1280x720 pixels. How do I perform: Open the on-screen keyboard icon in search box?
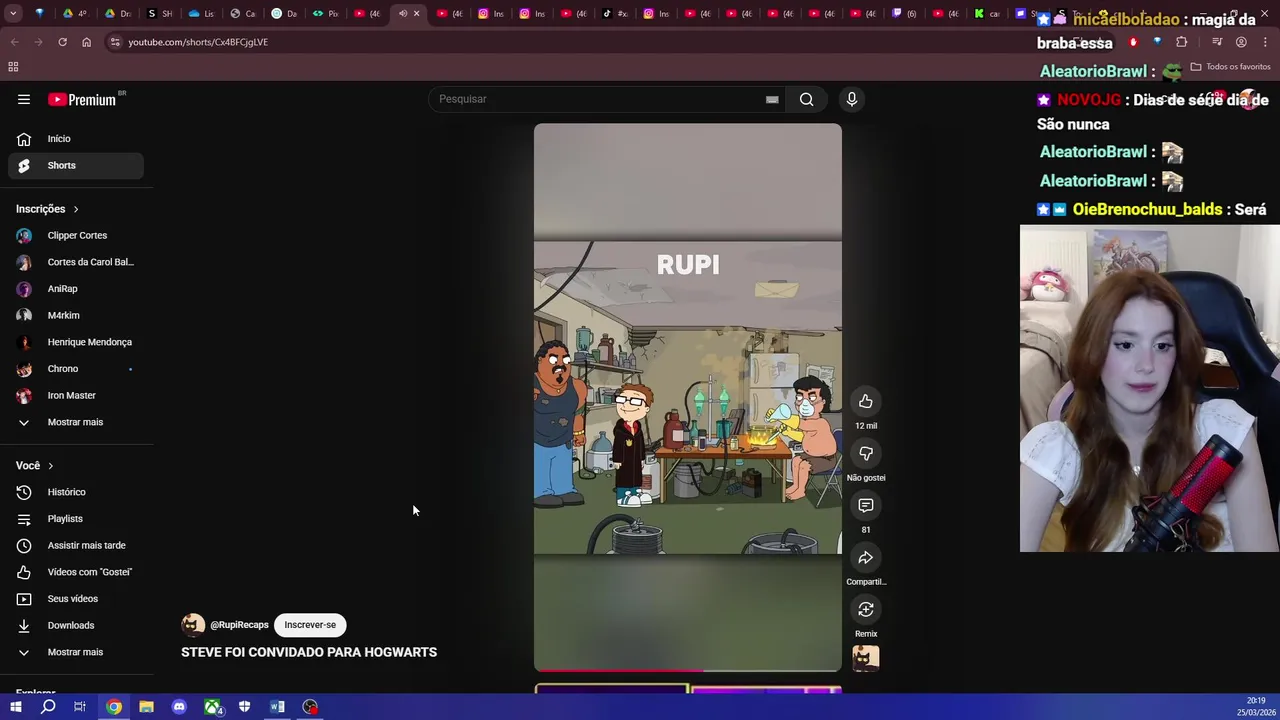[x=772, y=99]
